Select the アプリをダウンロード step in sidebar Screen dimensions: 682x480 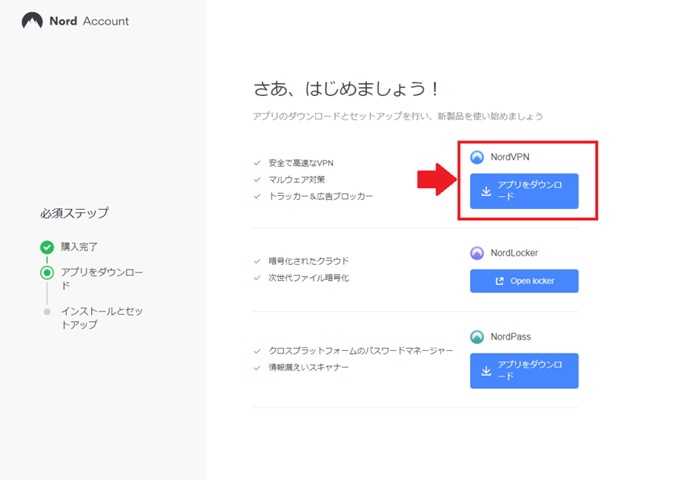[102, 279]
